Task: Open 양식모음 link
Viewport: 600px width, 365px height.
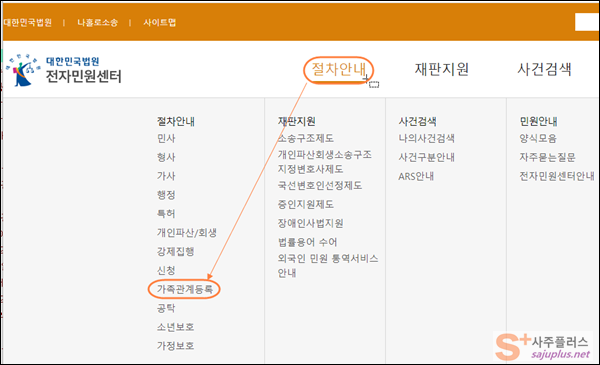Action: (x=538, y=138)
